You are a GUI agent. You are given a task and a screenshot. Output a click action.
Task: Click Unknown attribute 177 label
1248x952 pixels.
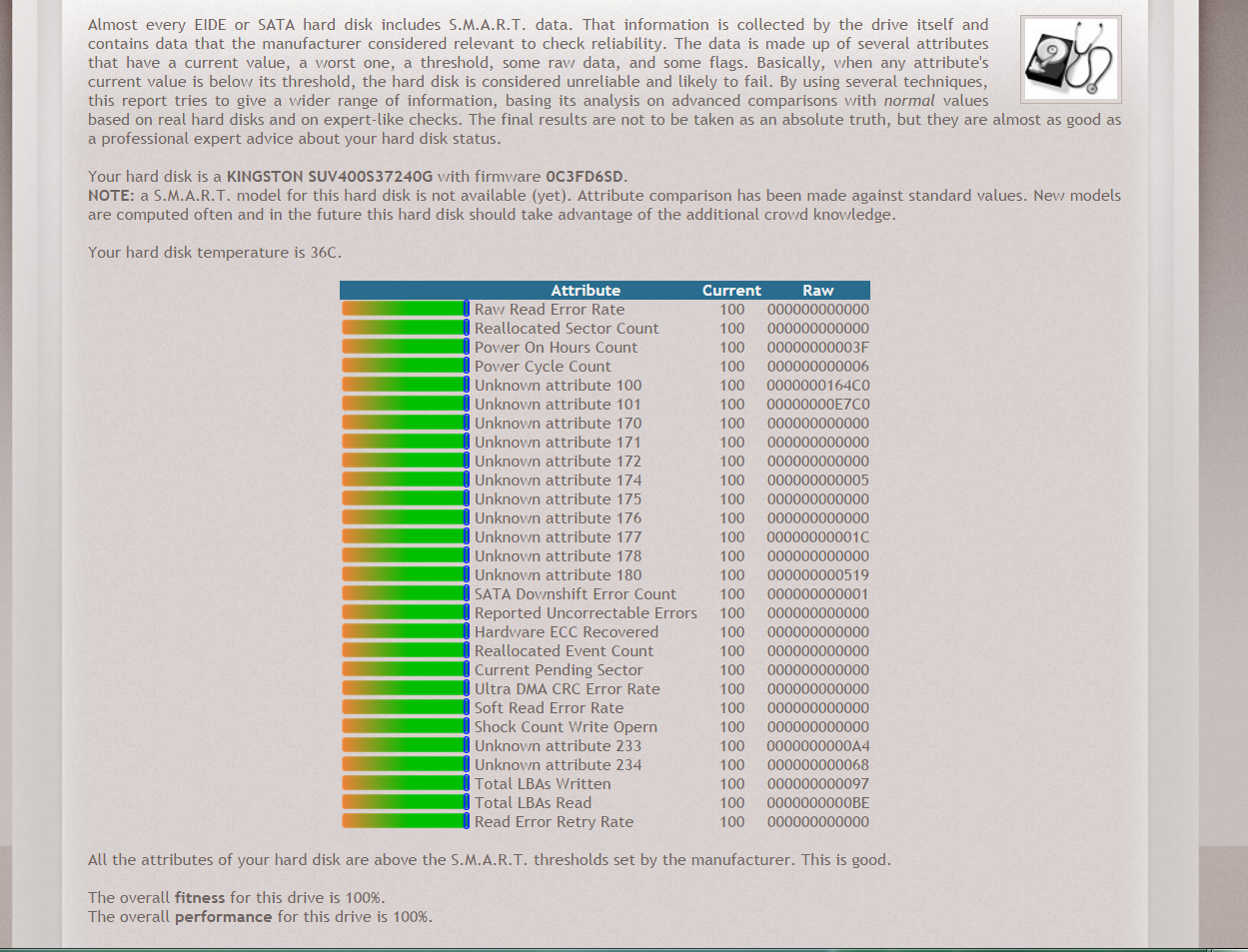558,537
